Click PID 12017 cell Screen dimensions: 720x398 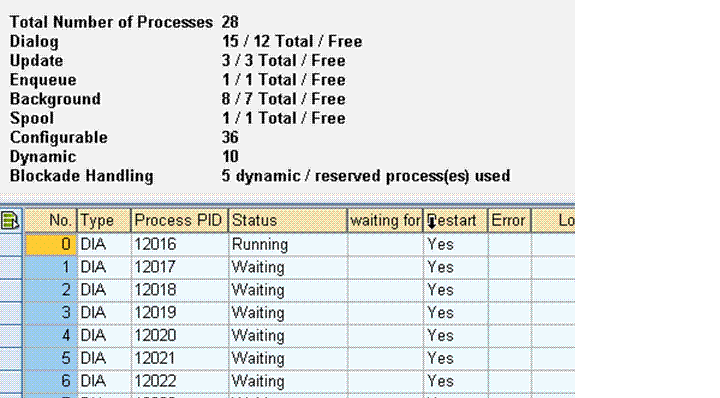(180, 267)
